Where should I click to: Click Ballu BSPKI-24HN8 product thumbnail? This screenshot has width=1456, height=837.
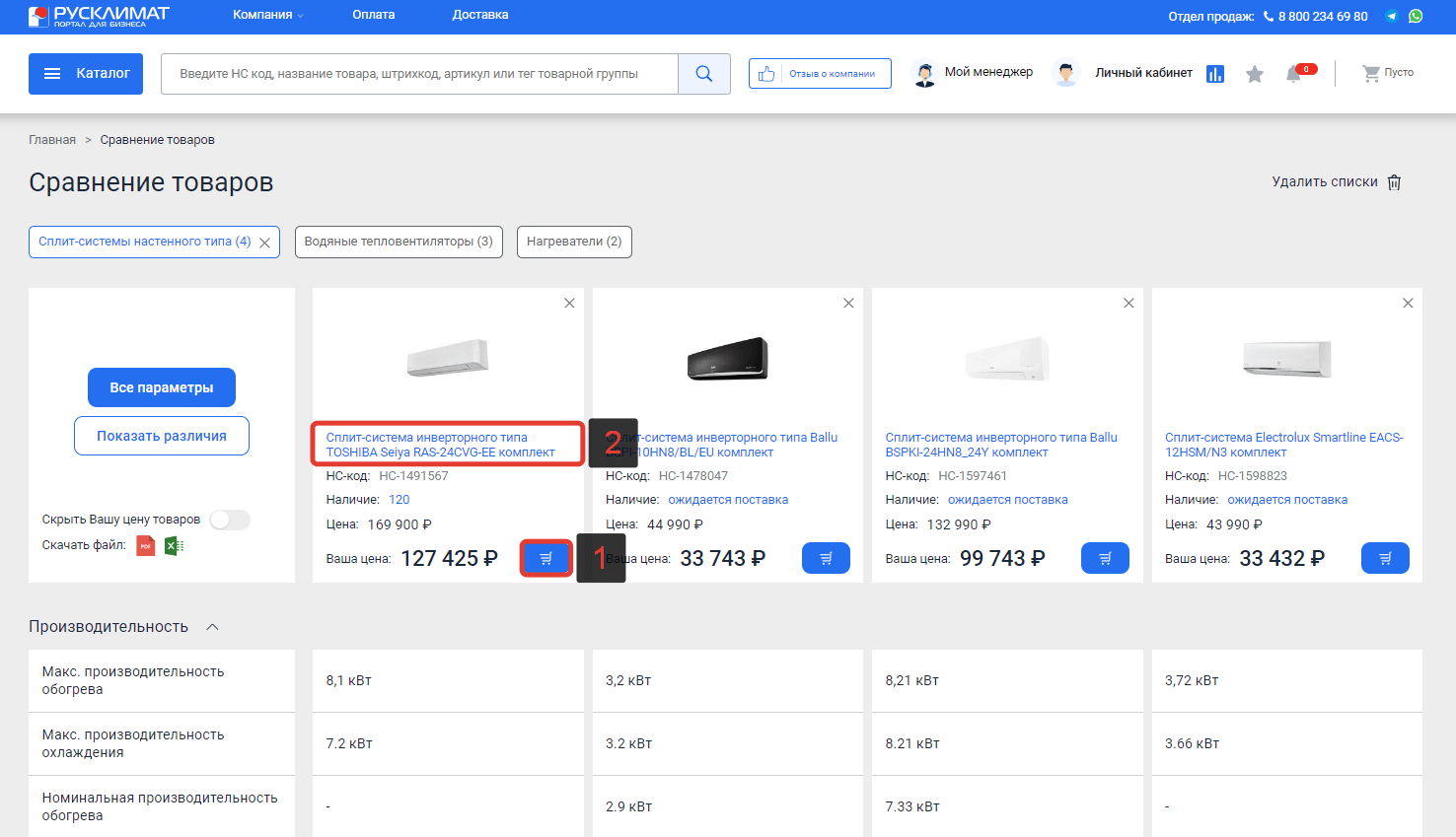tap(1007, 359)
